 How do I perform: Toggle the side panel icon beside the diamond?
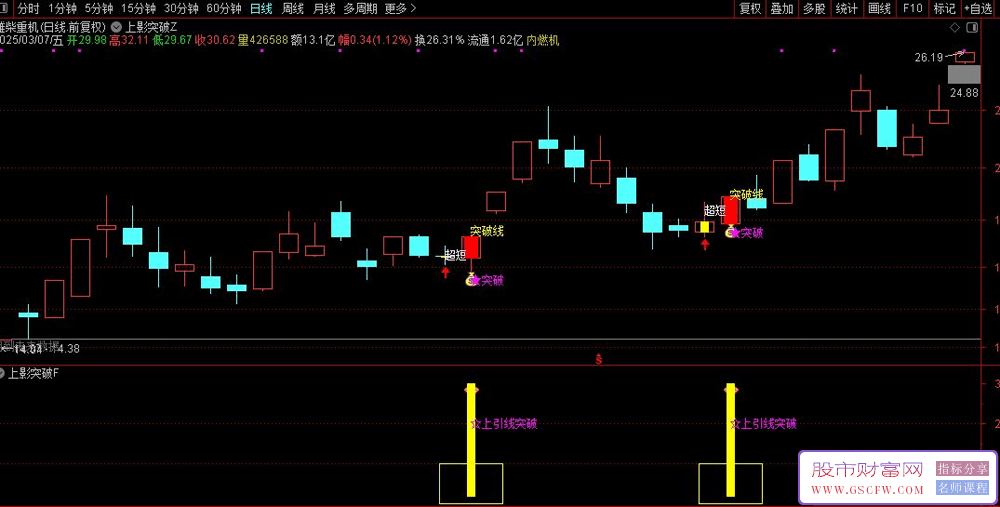pos(972,27)
